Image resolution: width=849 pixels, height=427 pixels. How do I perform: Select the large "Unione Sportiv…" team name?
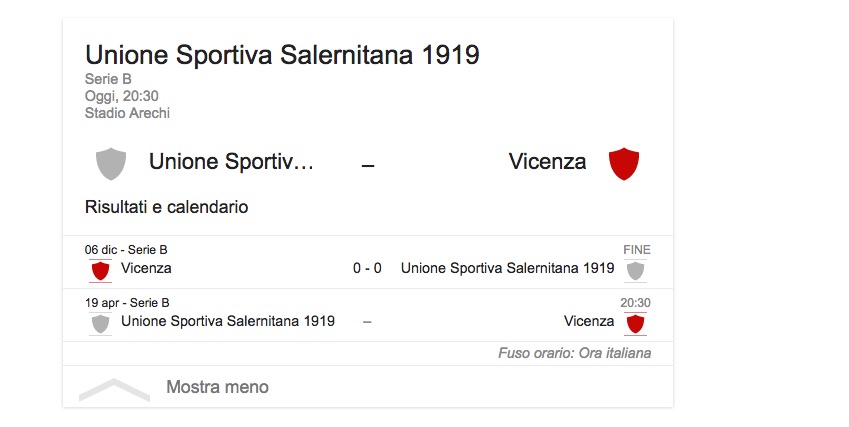pos(231,161)
